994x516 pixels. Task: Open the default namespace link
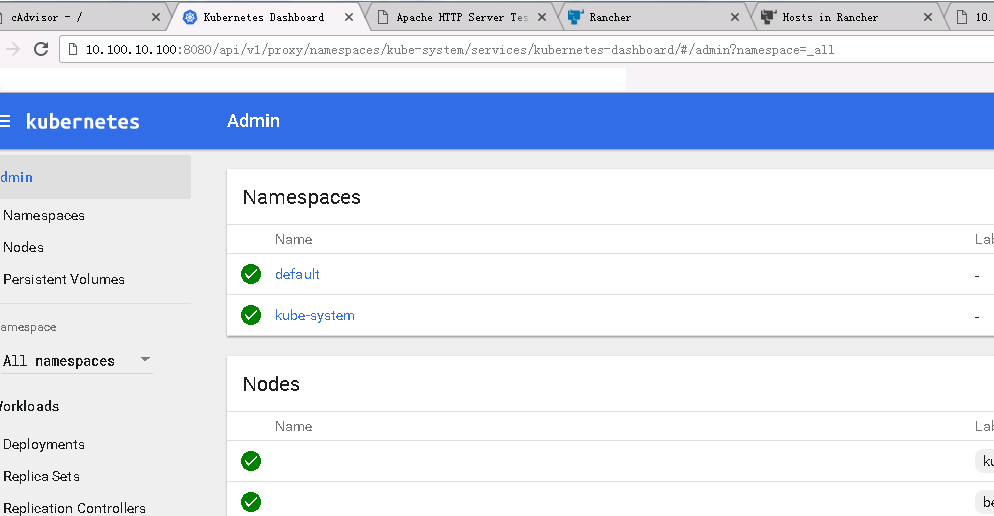click(297, 274)
